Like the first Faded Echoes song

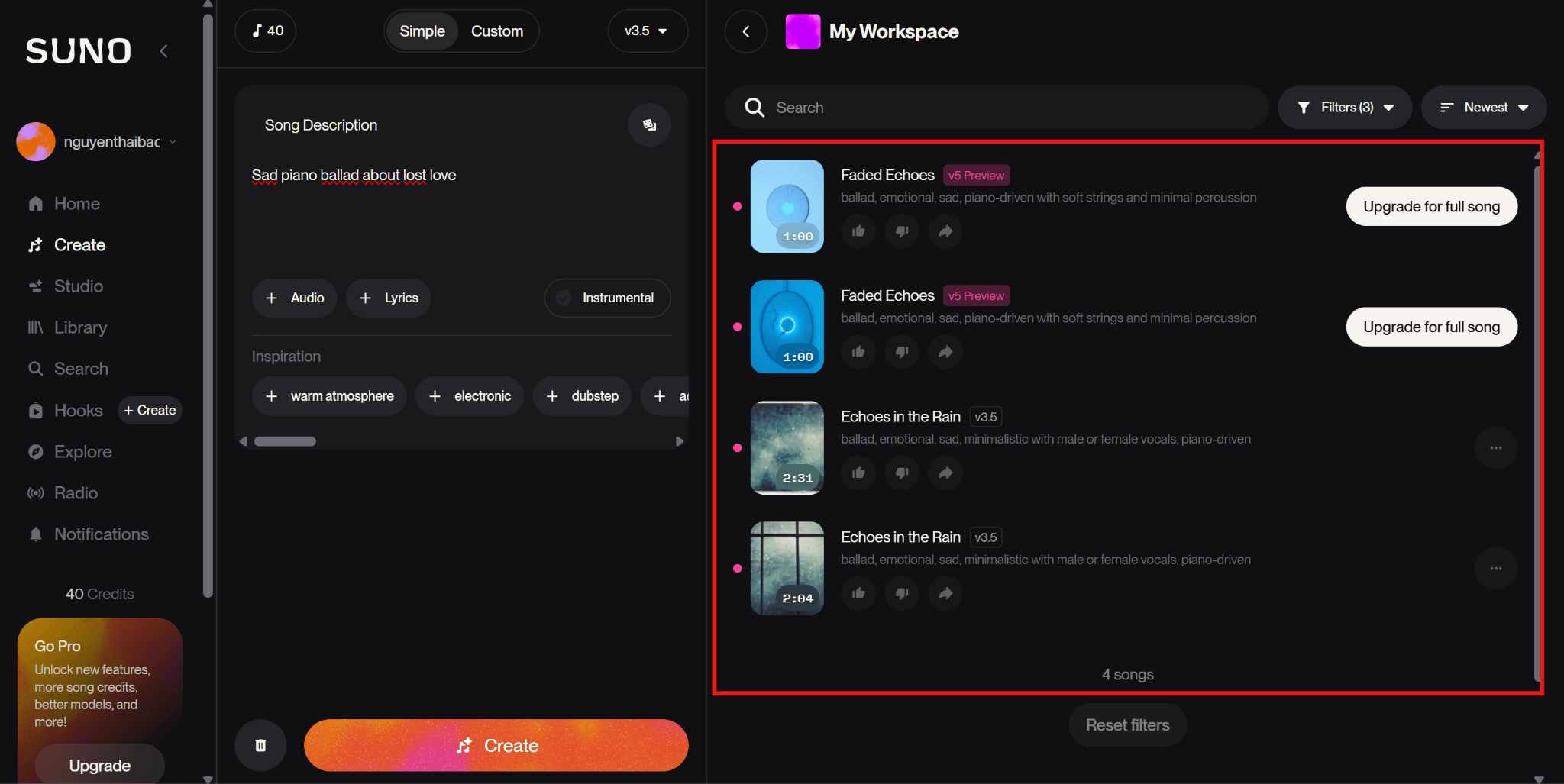coord(858,231)
